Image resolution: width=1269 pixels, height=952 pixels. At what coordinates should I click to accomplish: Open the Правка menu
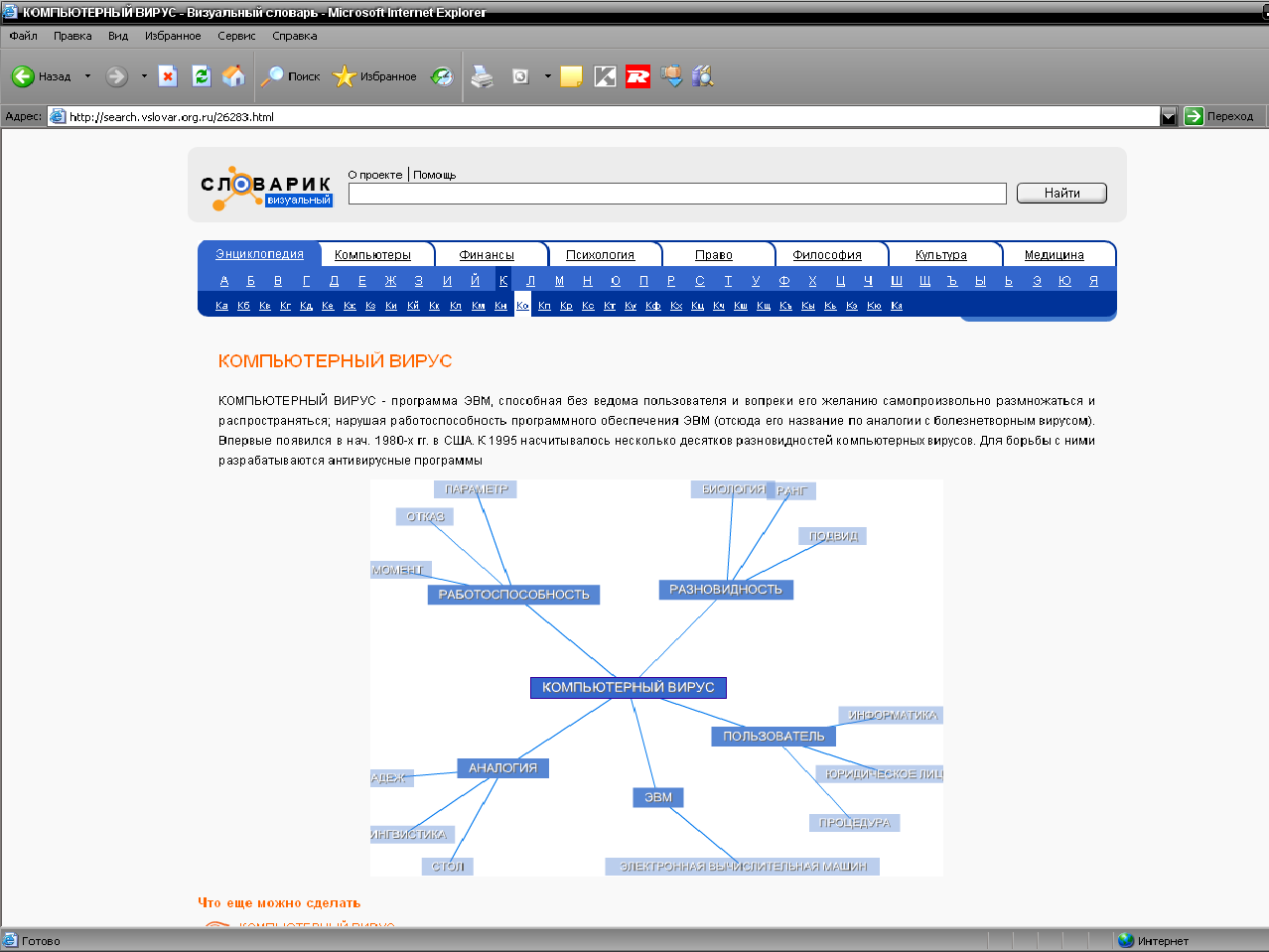72,36
